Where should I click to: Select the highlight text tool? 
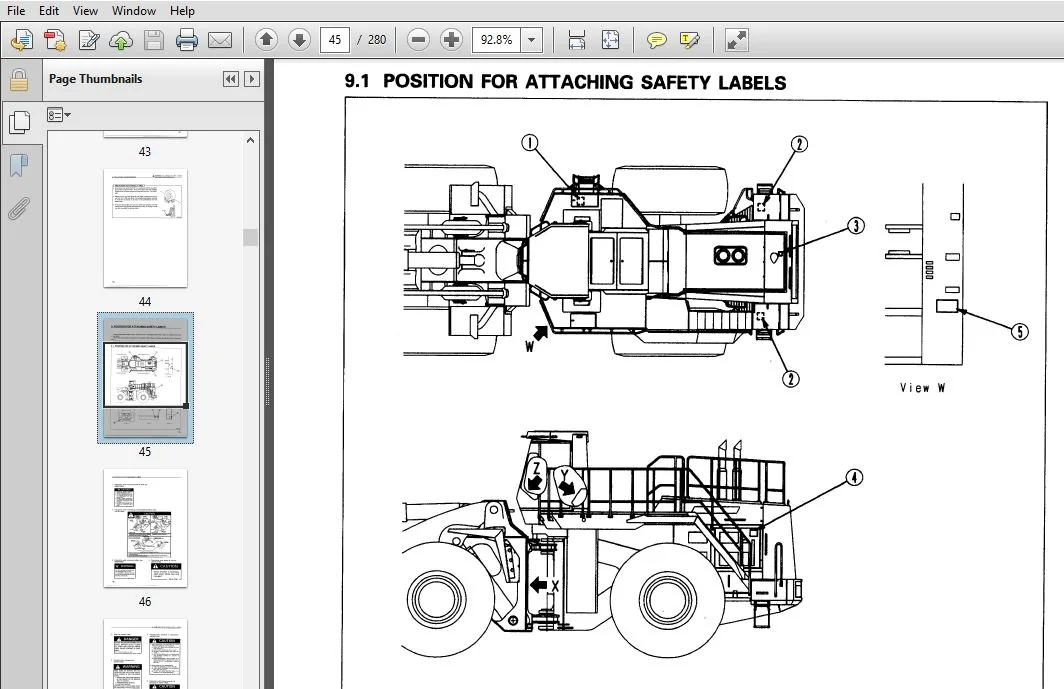(x=689, y=40)
